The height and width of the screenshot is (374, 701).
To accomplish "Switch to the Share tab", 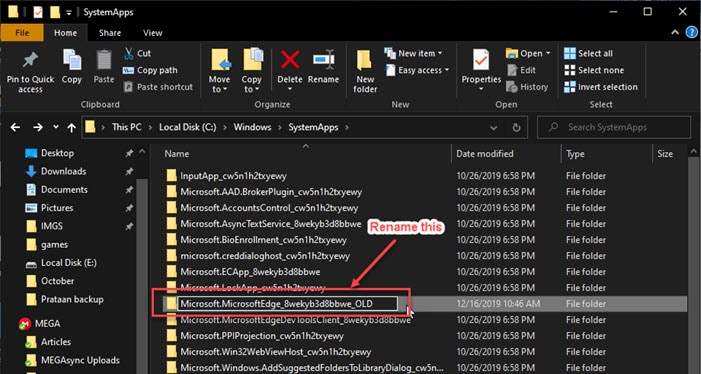I will click(x=110, y=33).
